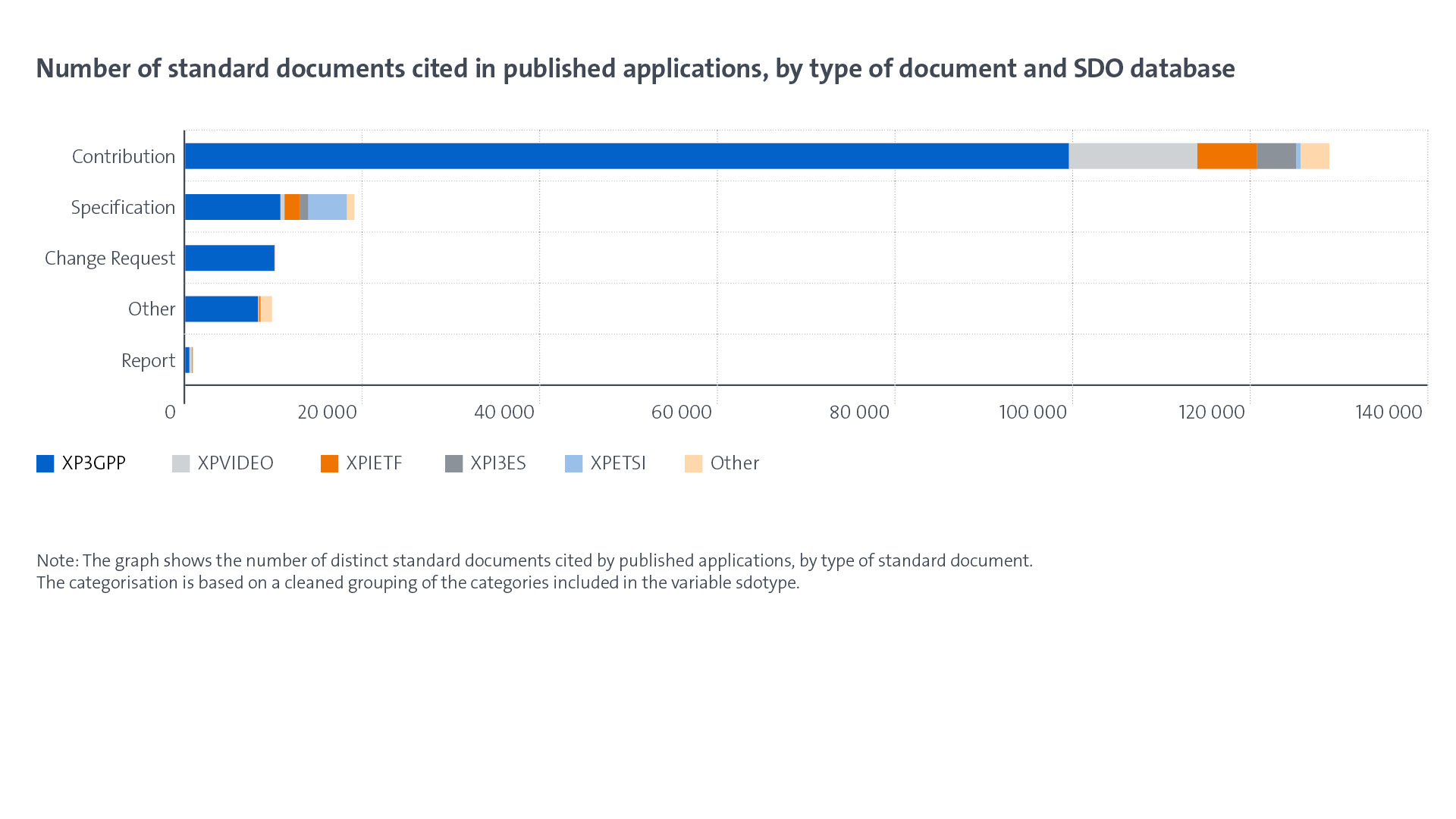Toggle the XP3GPP legend label

point(93,463)
